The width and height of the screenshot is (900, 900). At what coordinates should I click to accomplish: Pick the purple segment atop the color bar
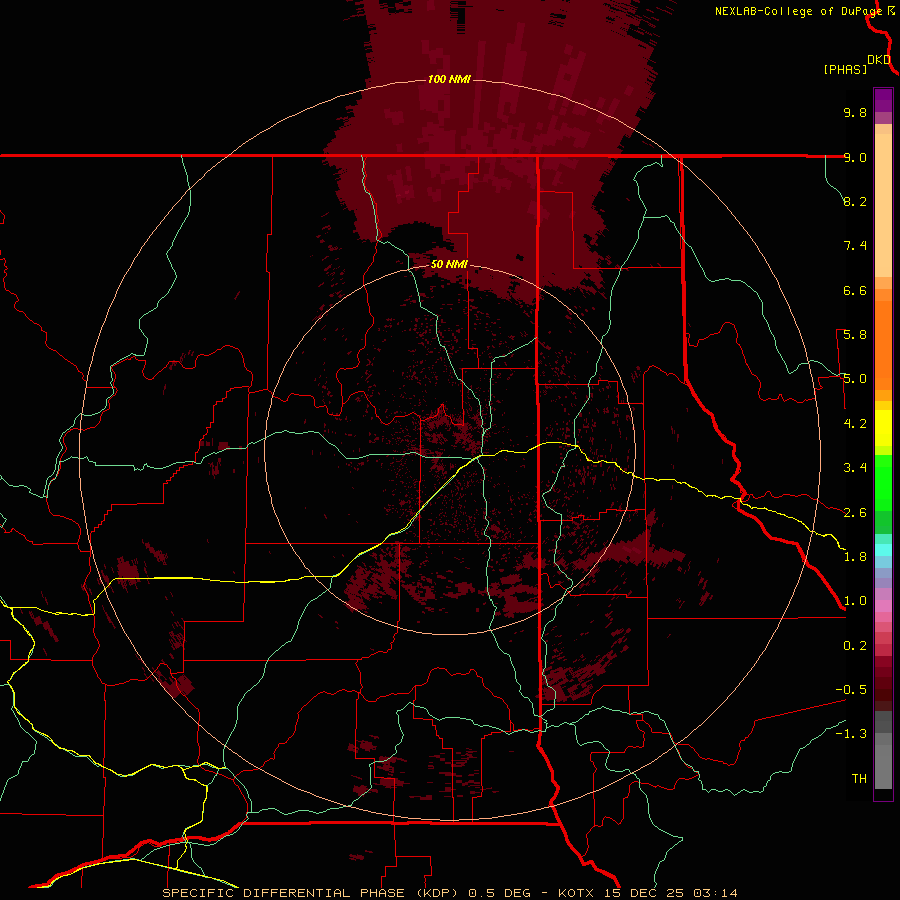click(883, 100)
